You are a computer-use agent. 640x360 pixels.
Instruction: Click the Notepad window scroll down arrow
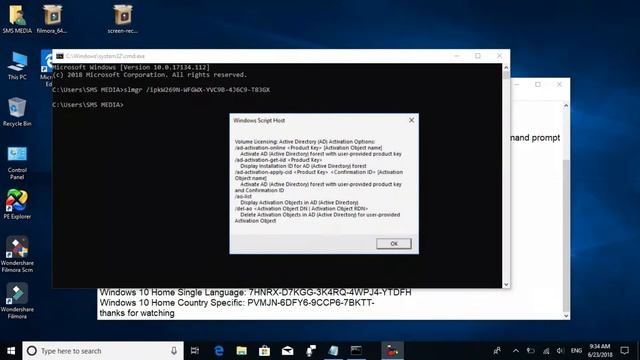coord(566,316)
